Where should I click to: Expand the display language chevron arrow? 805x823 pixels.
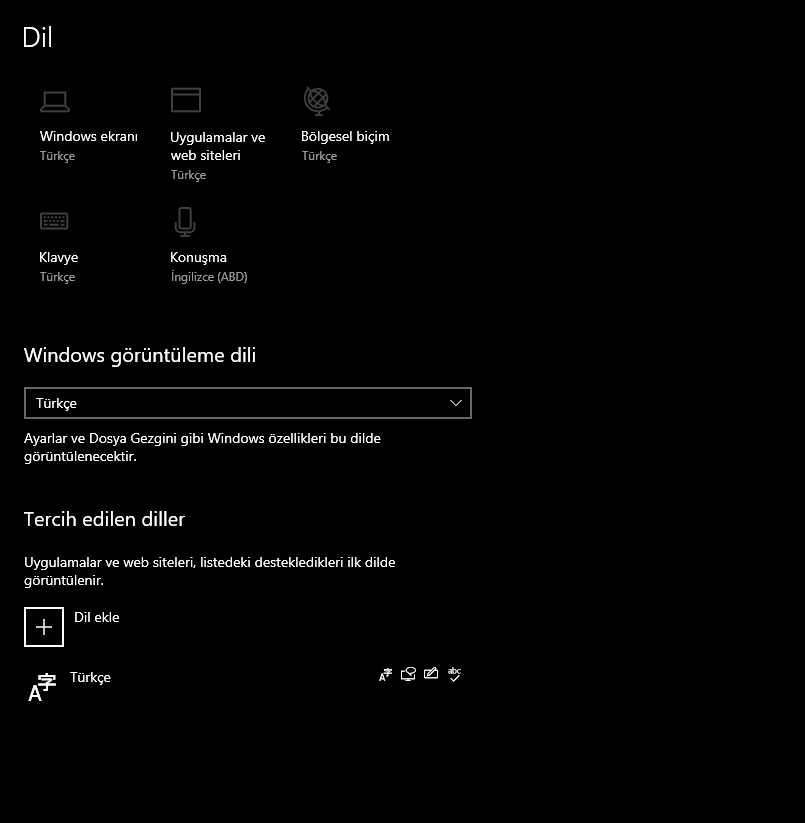456,403
